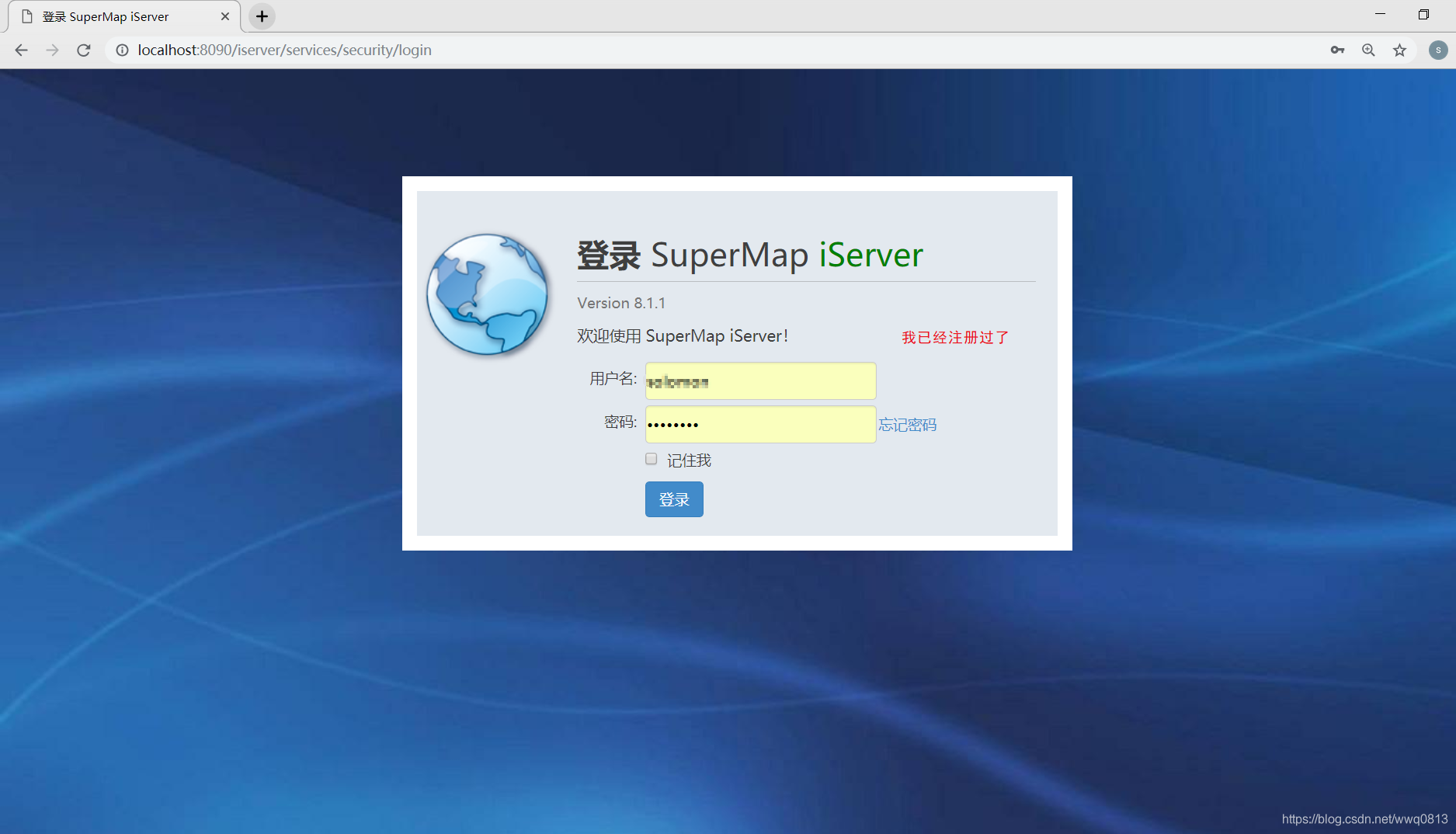This screenshot has height=834, width=1456.
Task: Click the browser back arrow
Action: point(21,50)
